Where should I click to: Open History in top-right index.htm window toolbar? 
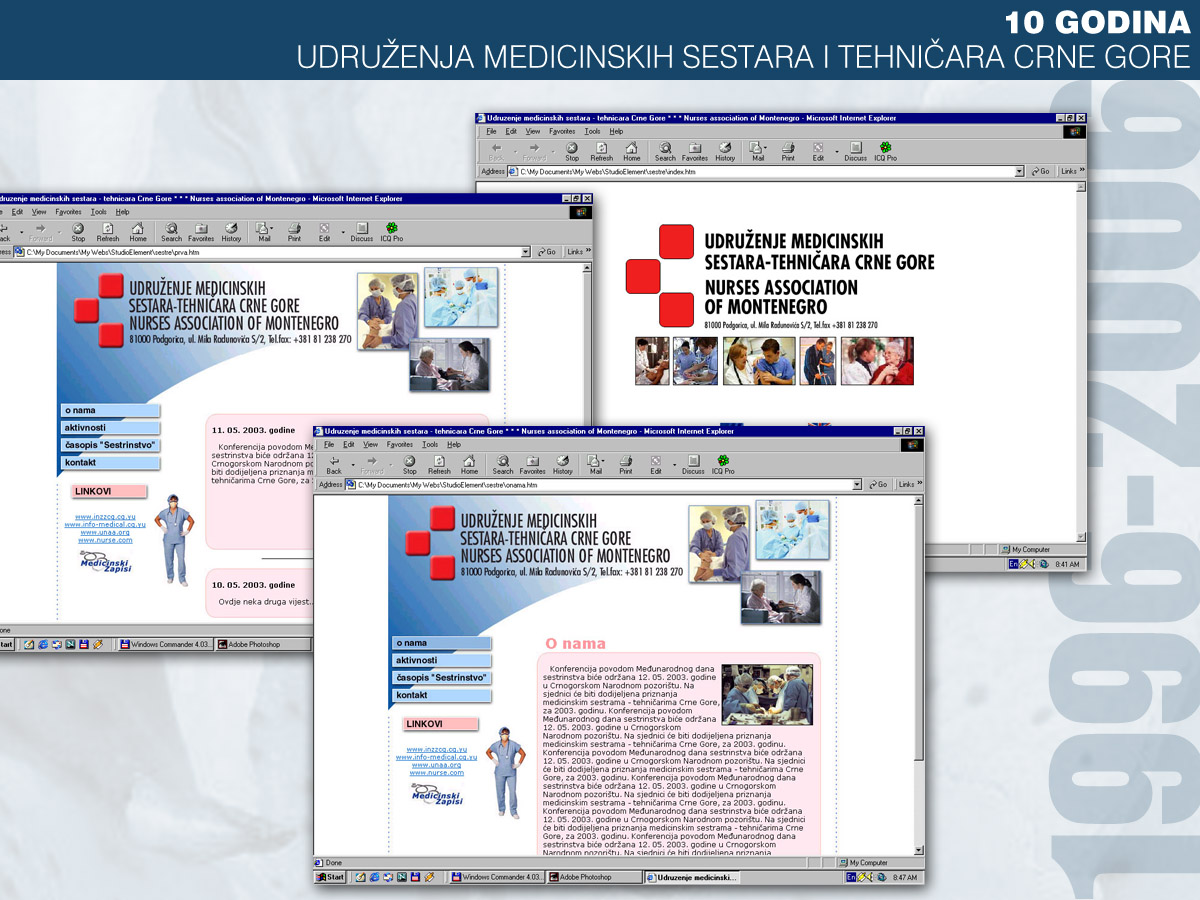(x=725, y=149)
